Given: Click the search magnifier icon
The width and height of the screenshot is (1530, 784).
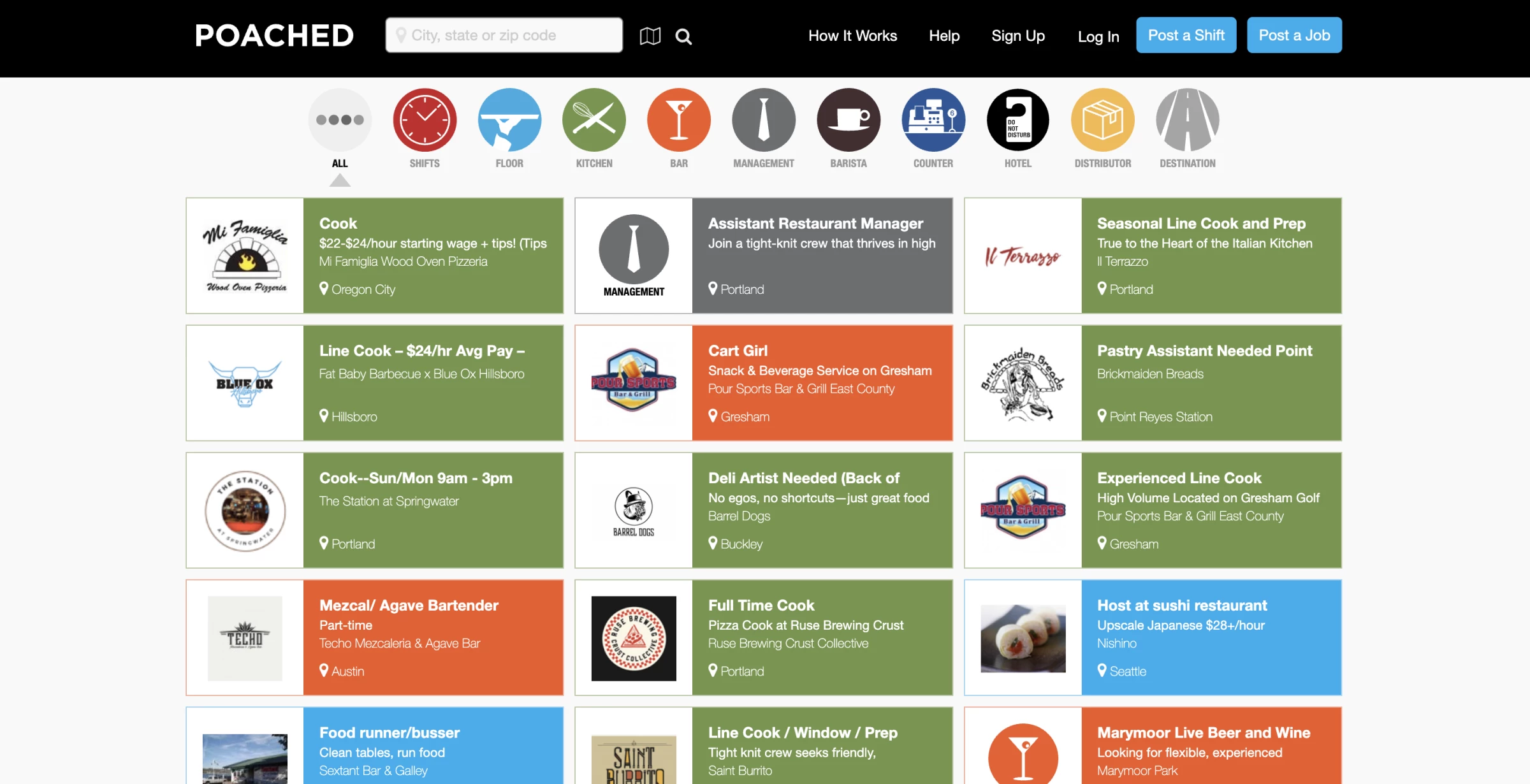Looking at the screenshot, I should (x=683, y=36).
